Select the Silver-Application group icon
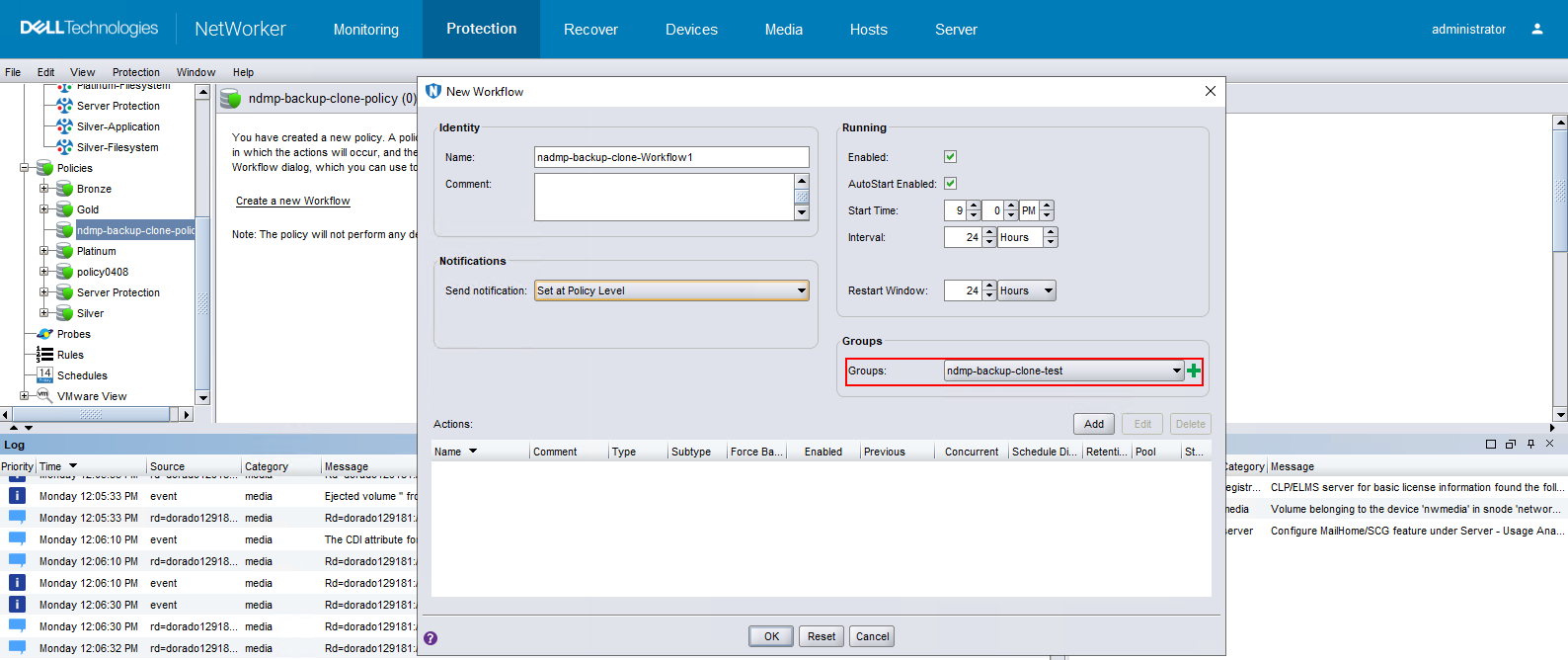This screenshot has width=1568, height=660. tap(64, 126)
